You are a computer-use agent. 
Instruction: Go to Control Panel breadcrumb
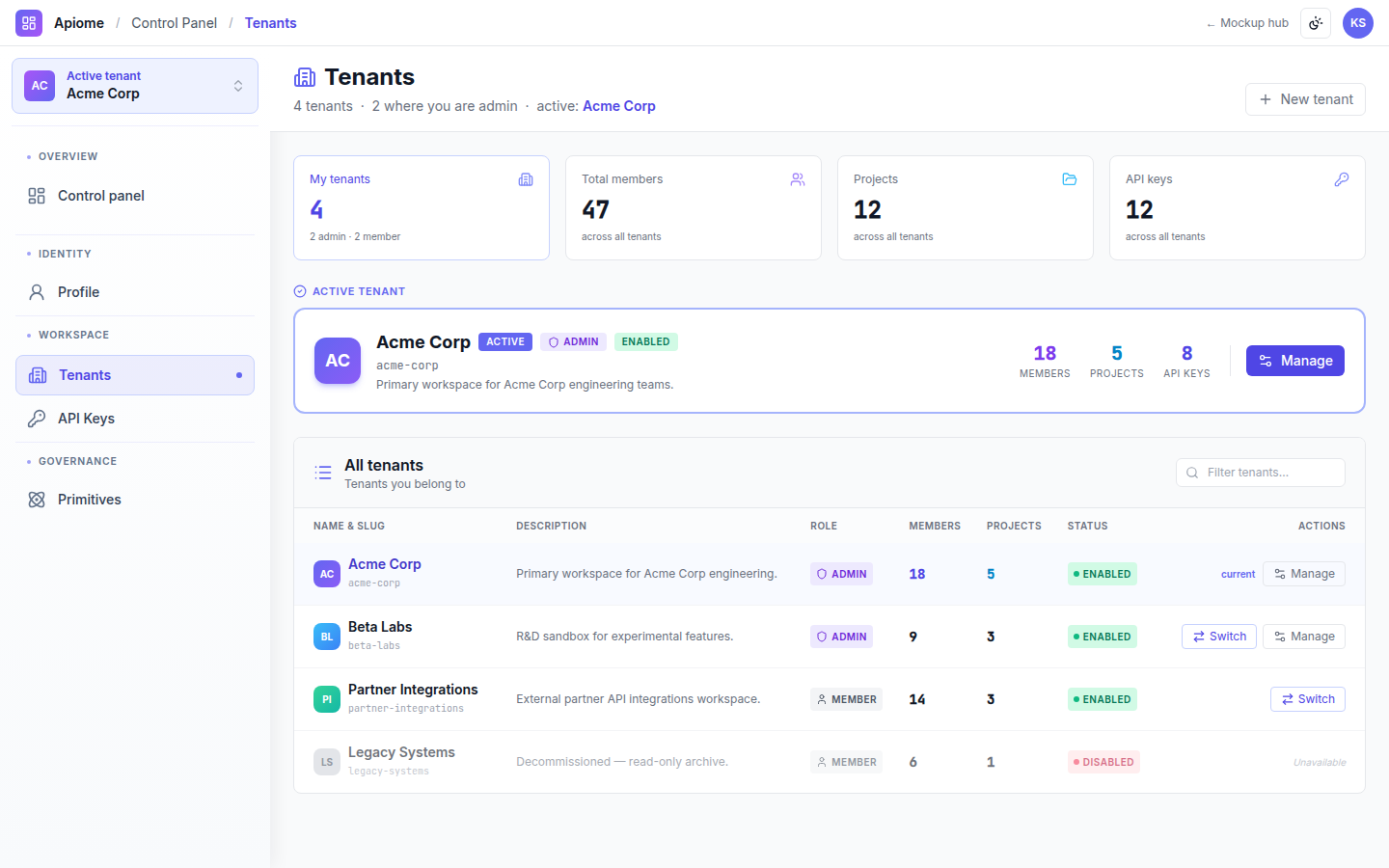[x=174, y=23]
